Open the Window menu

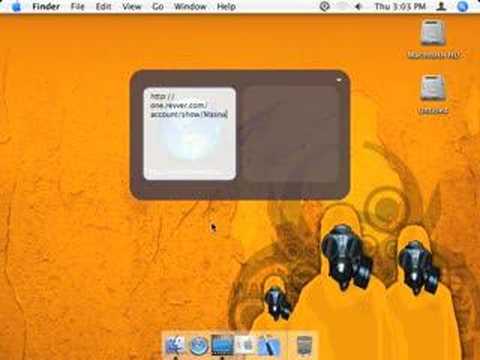click(x=190, y=6)
